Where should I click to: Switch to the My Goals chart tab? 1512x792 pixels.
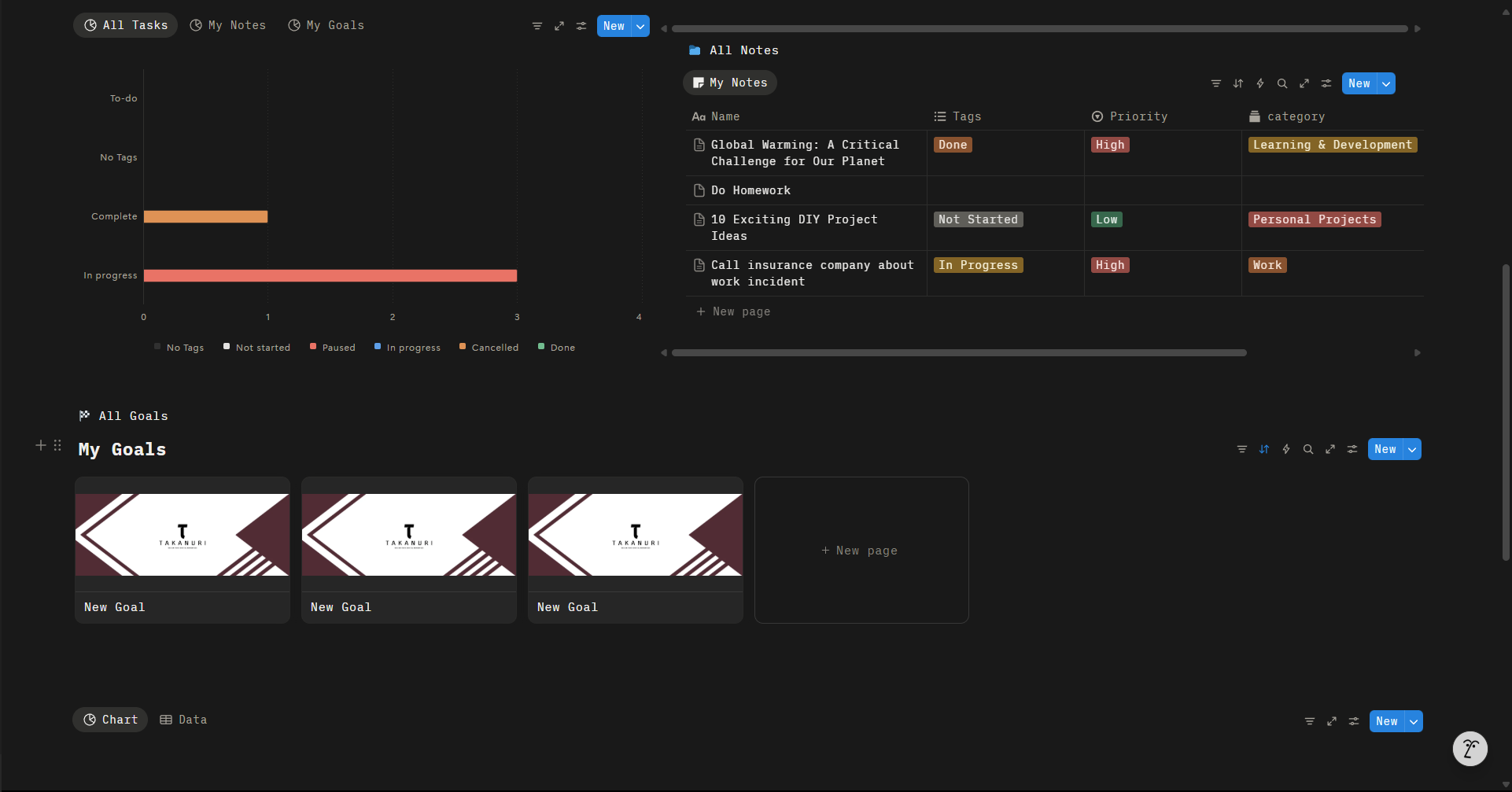[x=326, y=25]
